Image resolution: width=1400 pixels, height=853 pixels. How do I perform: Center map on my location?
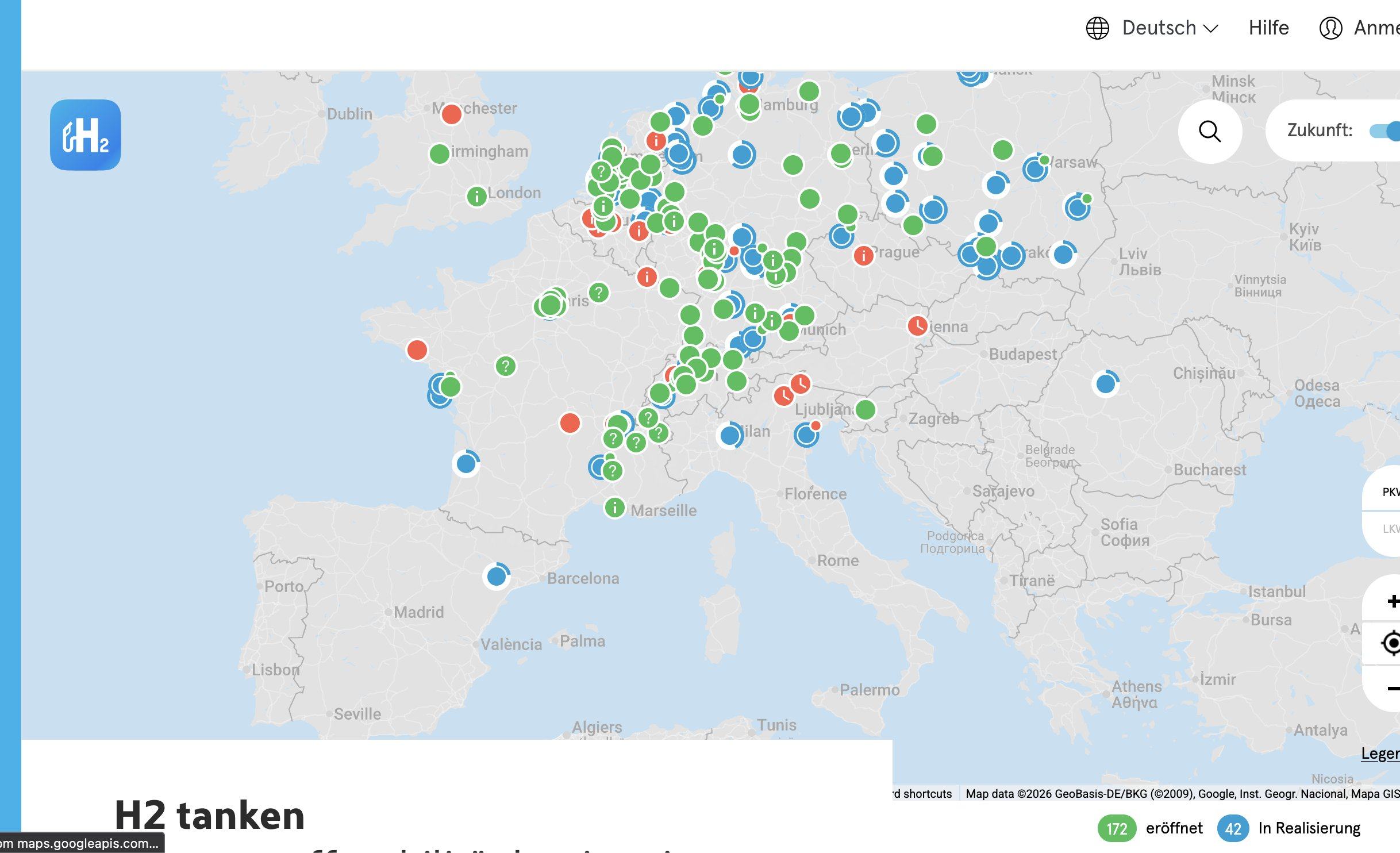(1392, 643)
